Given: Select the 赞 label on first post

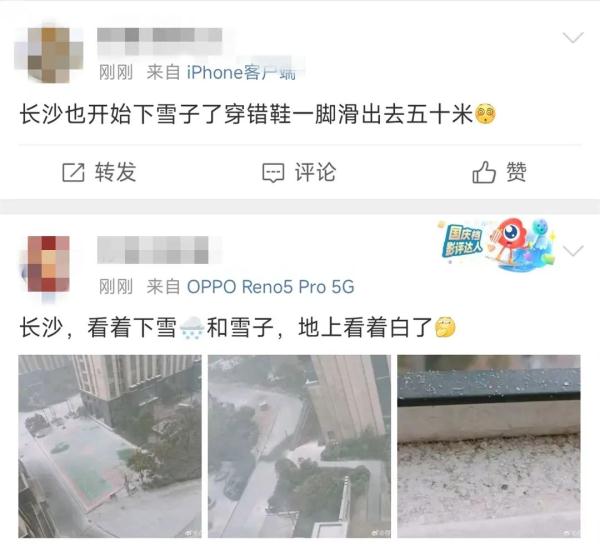Looking at the screenshot, I should [x=517, y=172].
